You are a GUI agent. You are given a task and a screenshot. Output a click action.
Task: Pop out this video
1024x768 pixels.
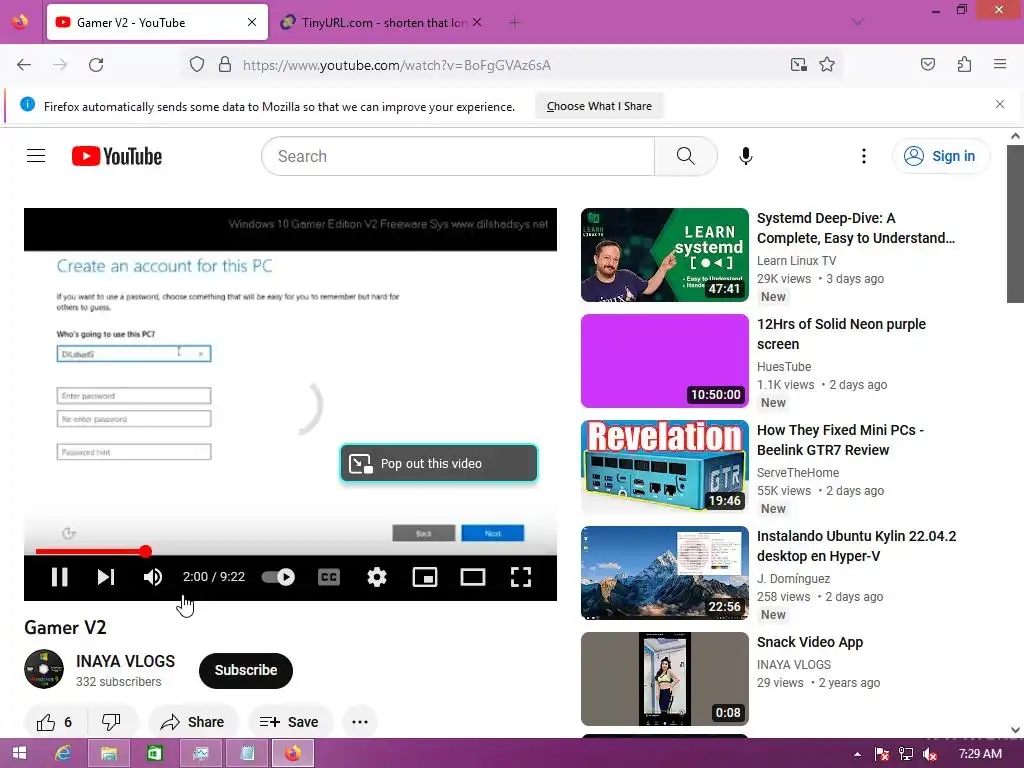tap(439, 463)
